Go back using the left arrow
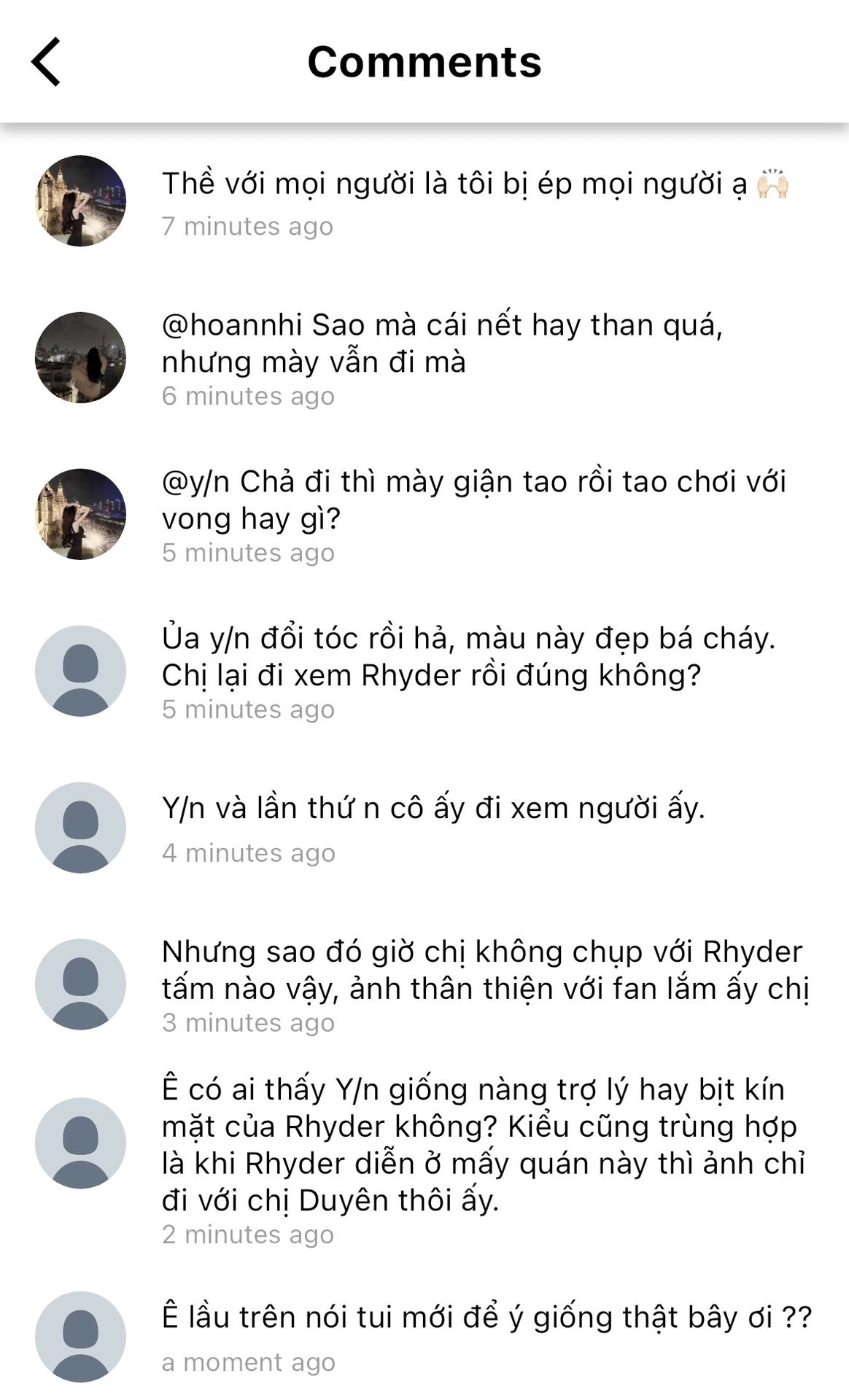Screen dimensions: 849x1400 pyautogui.click(x=45, y=62)
